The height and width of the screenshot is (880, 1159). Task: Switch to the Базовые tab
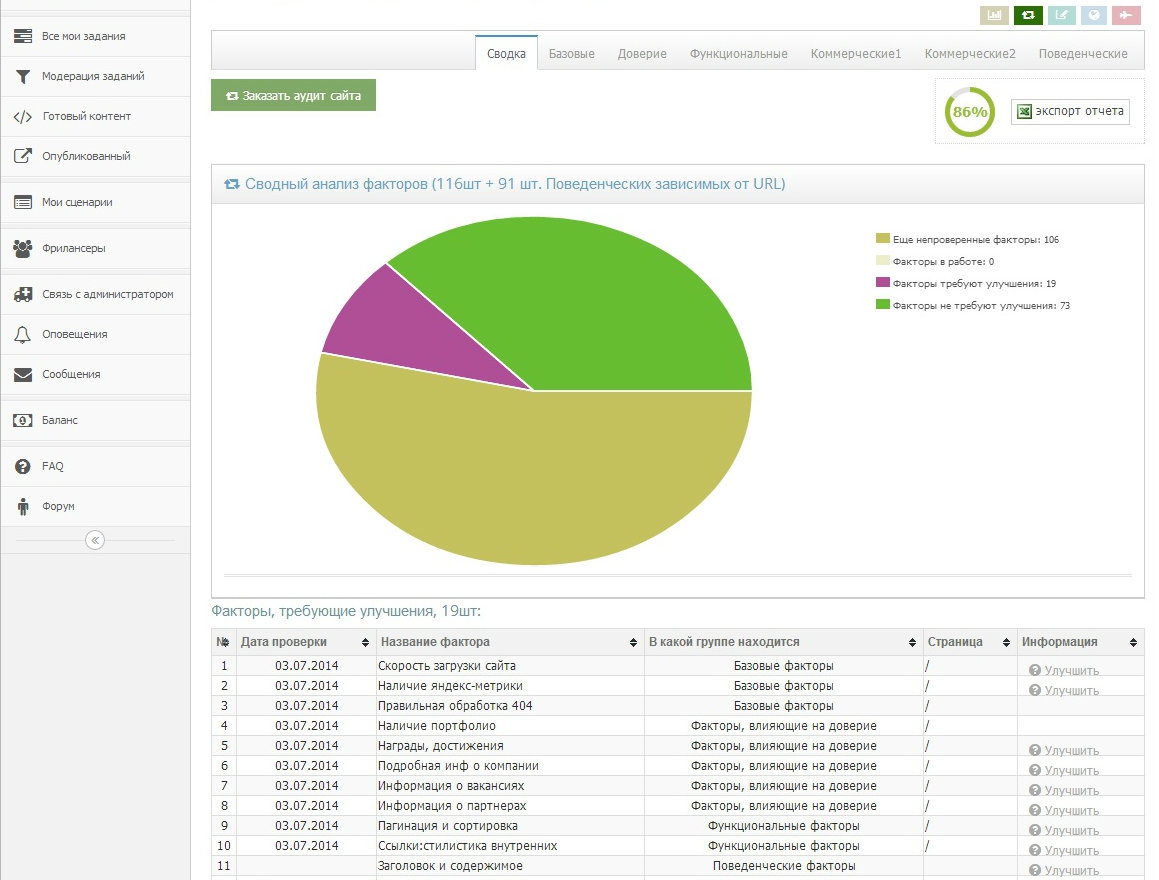tap(572, 54)
